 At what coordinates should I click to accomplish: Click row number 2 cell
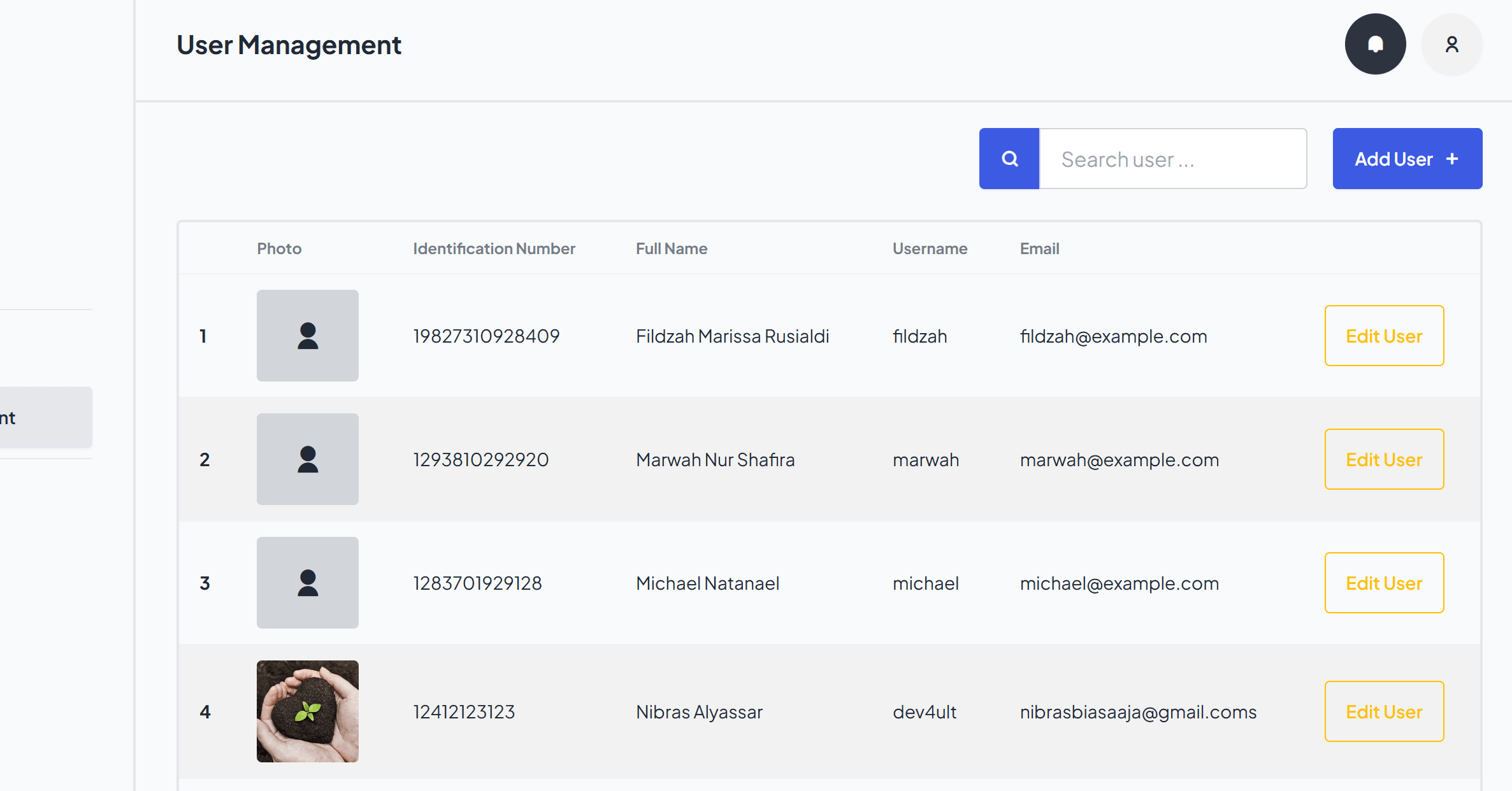[205, 460]
